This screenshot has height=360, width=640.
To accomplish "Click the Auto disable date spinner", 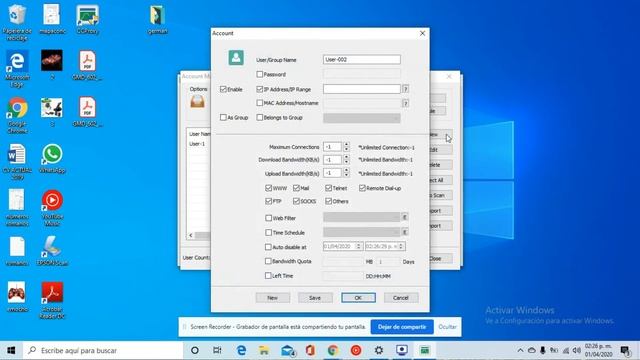I will [x=359, y=247].
